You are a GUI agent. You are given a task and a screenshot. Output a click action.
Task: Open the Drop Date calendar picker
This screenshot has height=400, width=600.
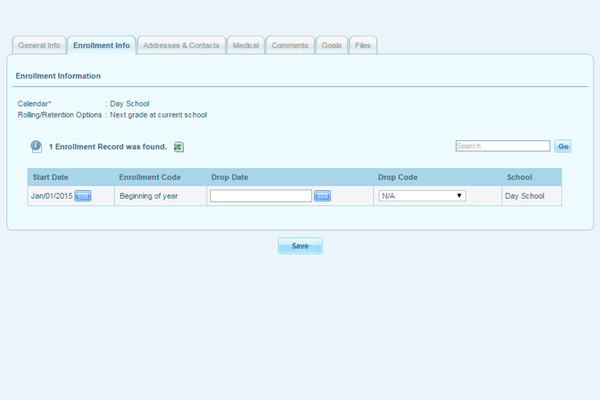(322, 196)
